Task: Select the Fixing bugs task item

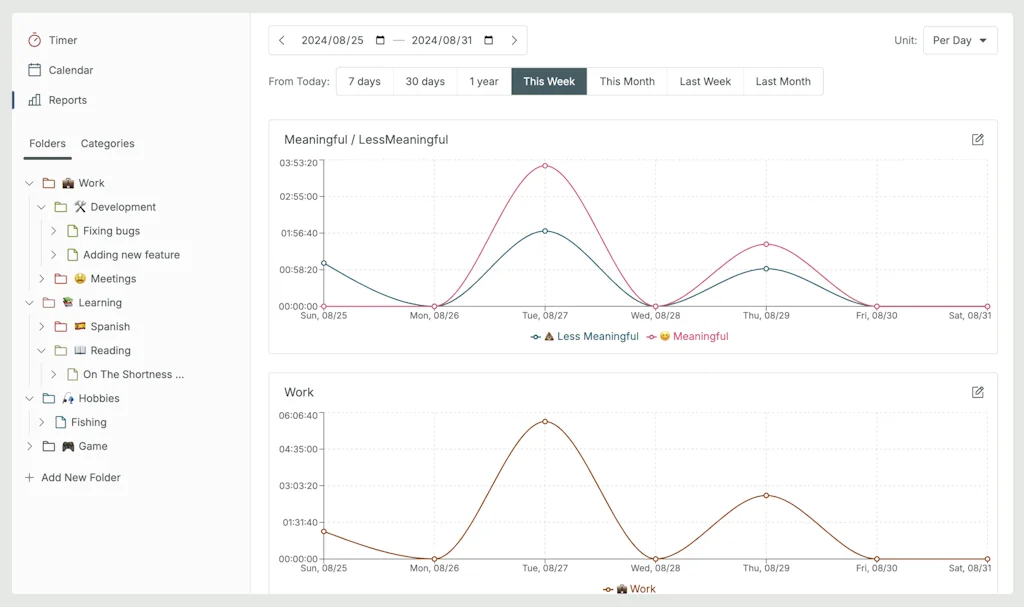Action: pyautogui.click(x=111, y=231)
